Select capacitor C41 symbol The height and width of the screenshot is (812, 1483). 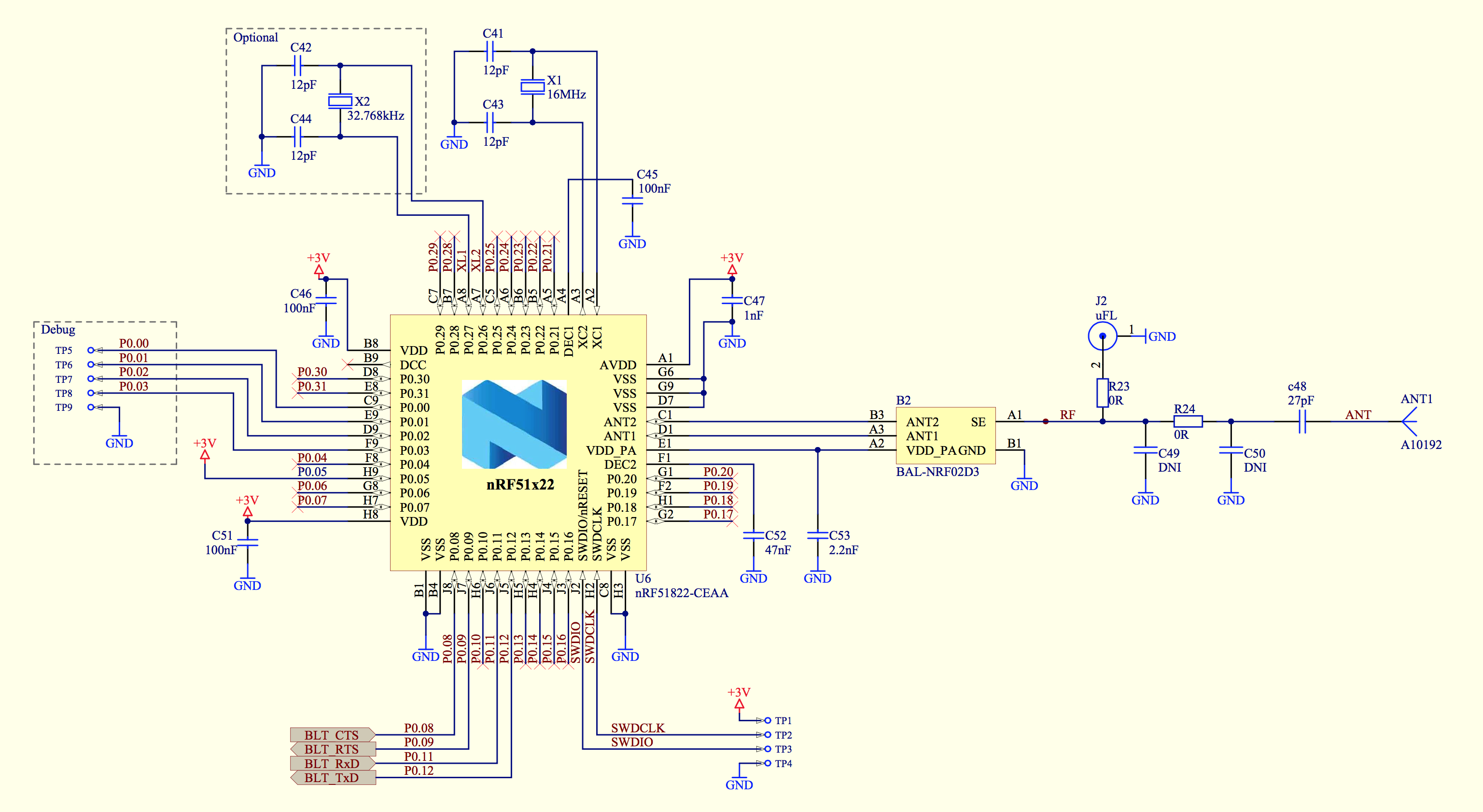tap(490, 51)
